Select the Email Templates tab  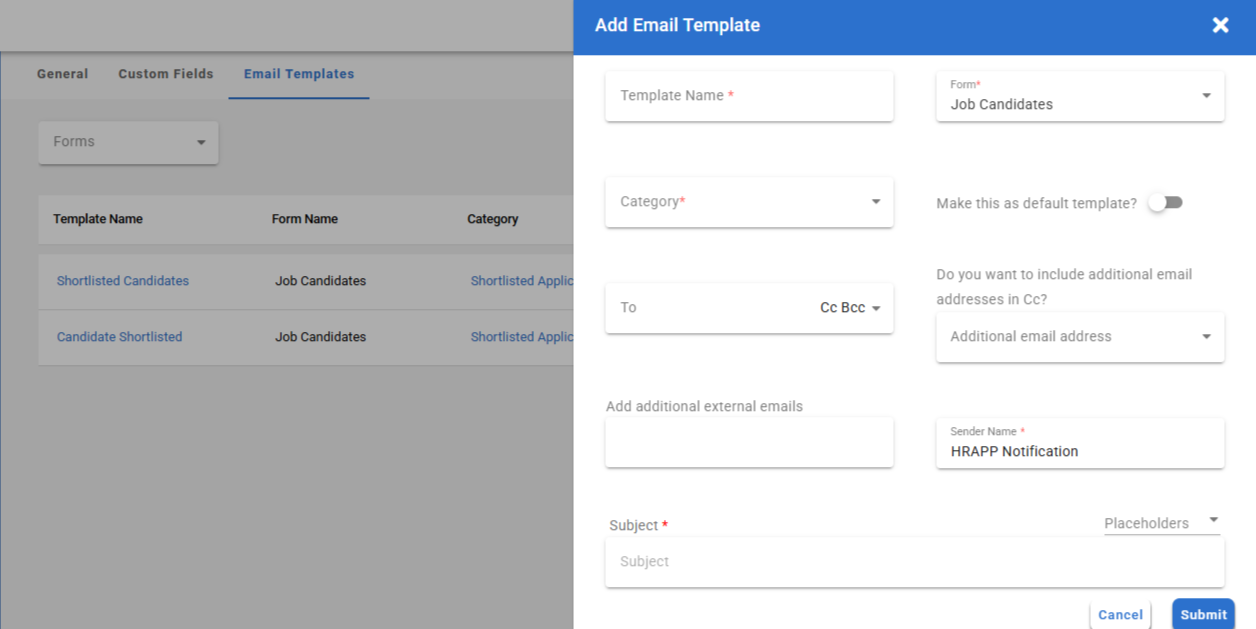[x=299, y=74]
